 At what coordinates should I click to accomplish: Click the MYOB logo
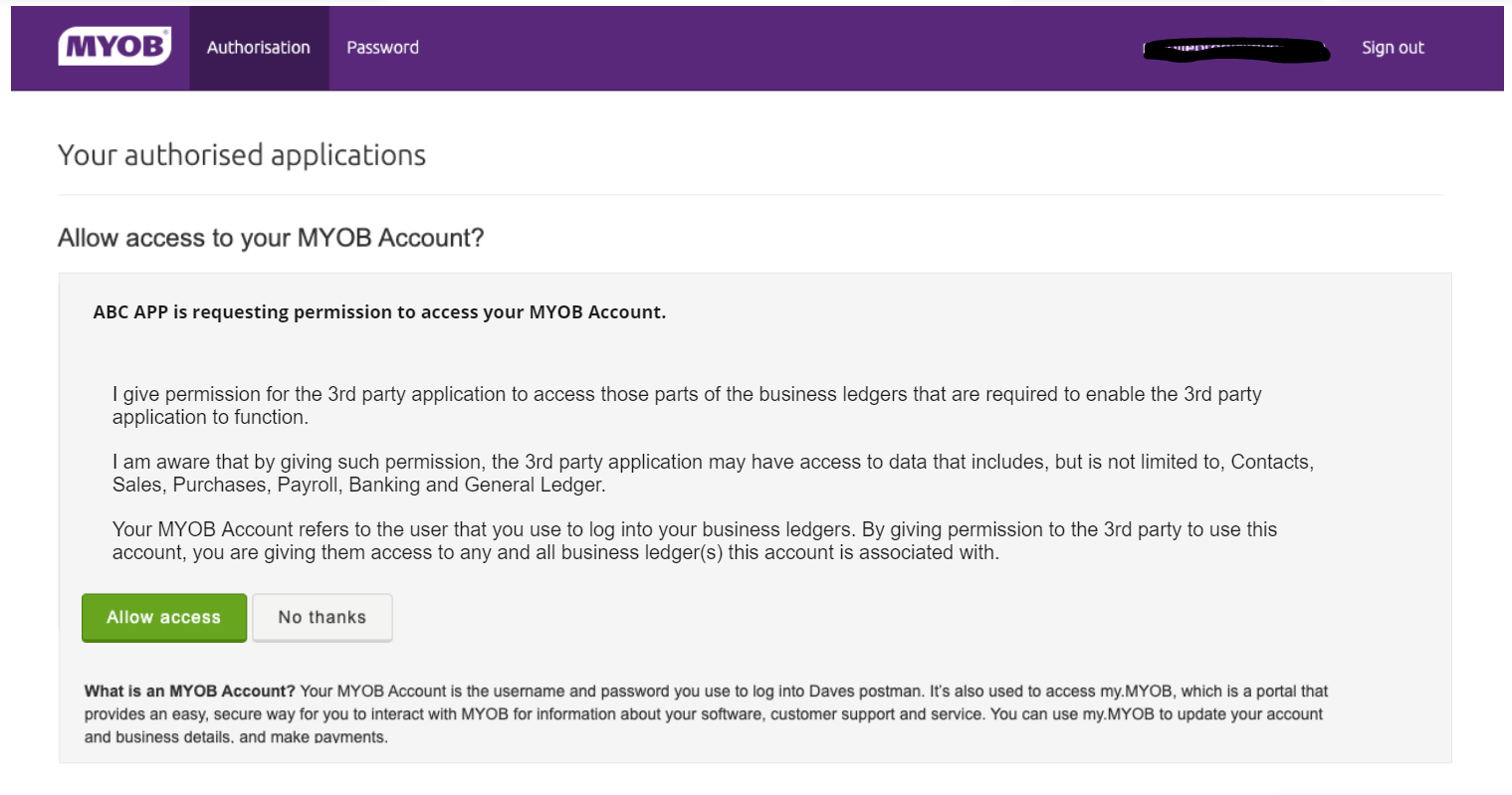114,47
